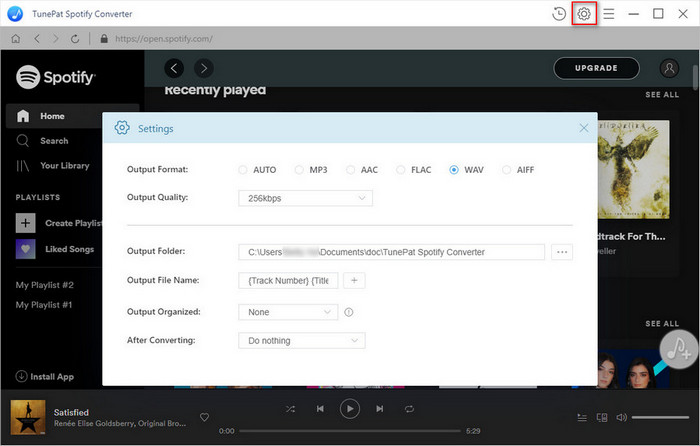
Task: Select AIFF output format
Action: coord(506,170)
